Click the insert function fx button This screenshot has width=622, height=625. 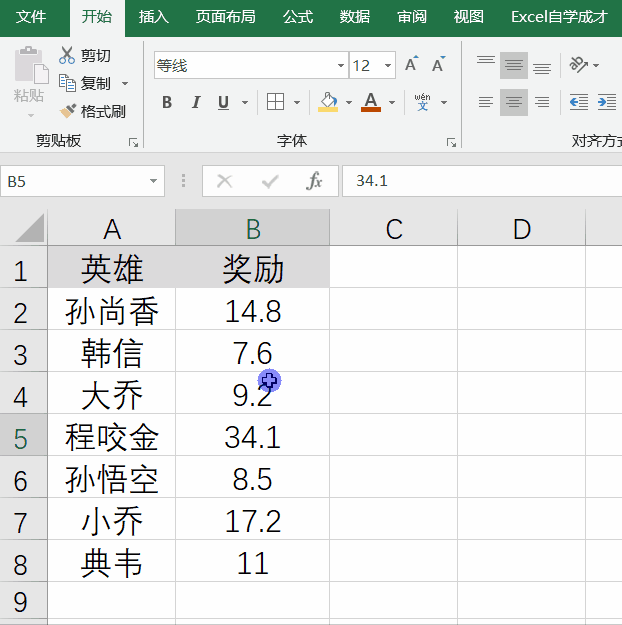(x=315, y=181)
